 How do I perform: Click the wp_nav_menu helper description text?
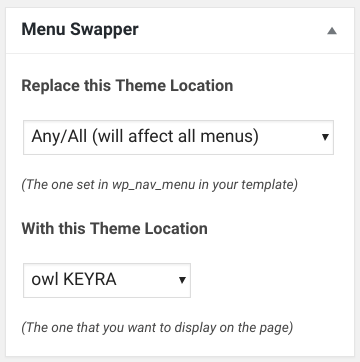159,185
